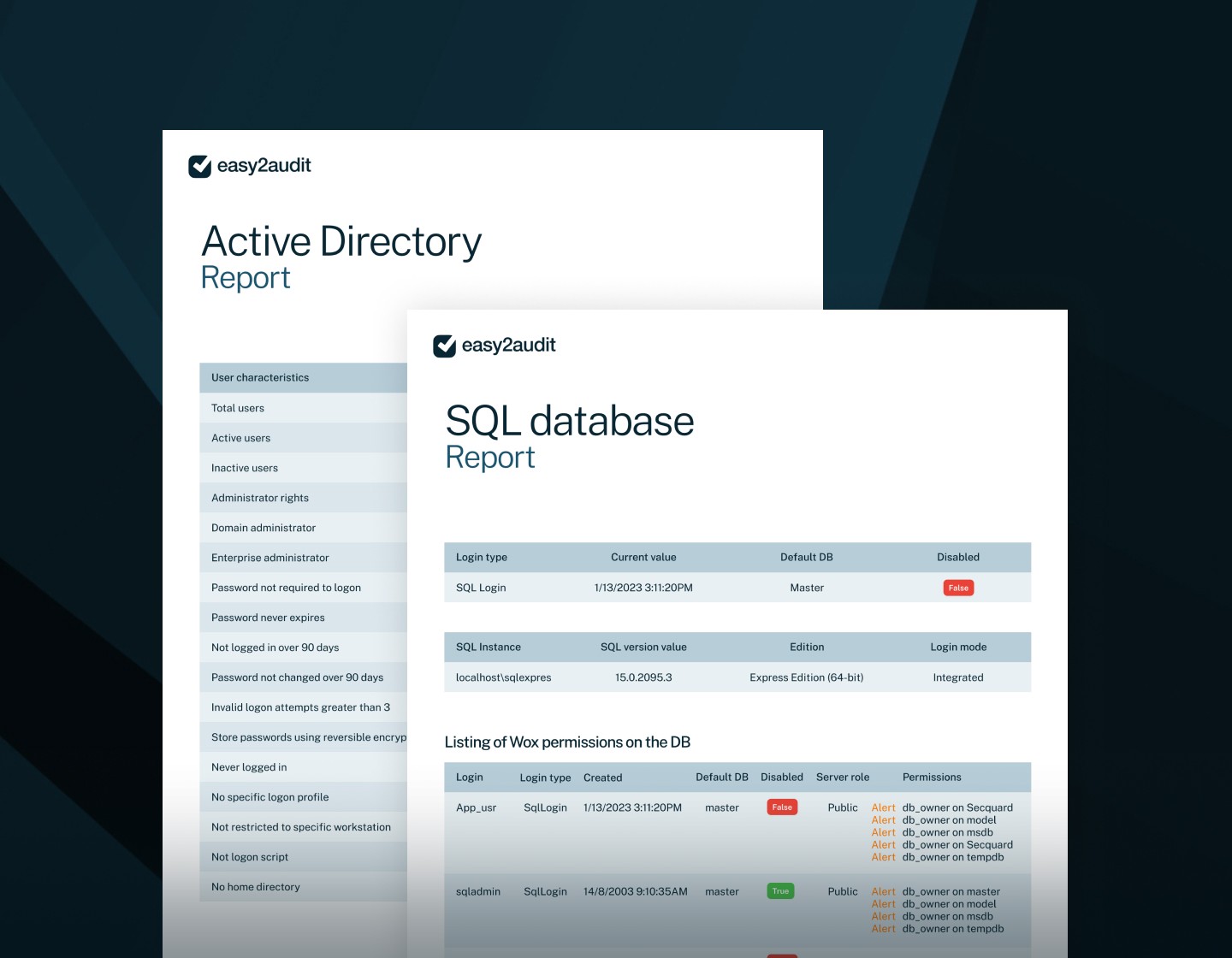Toggle the Disabled state for App_usr login
Screen dimensions: 1232x958
782,807
